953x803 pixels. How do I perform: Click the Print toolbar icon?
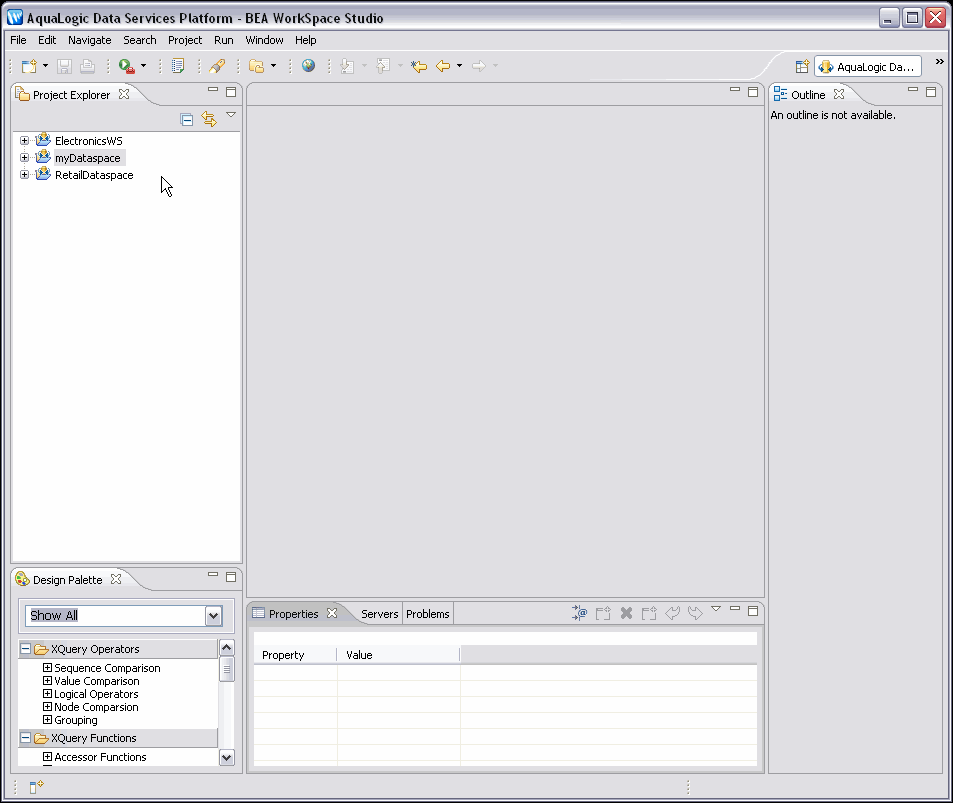pyautogui.click(x=88, y=66)
